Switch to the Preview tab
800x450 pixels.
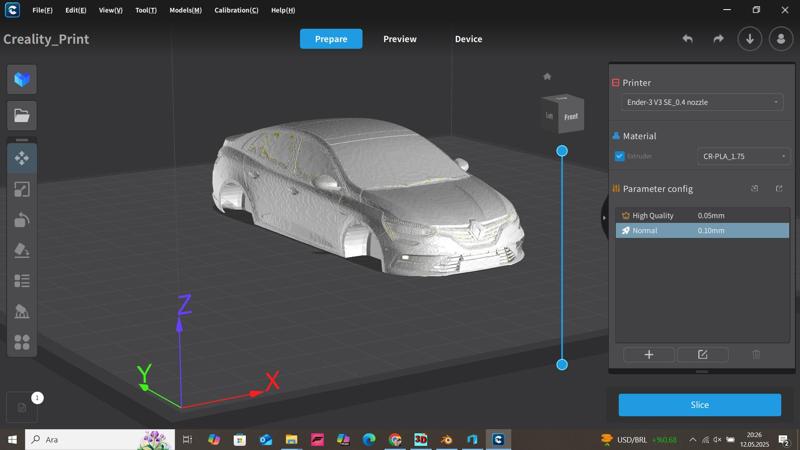tap(400, 39)
